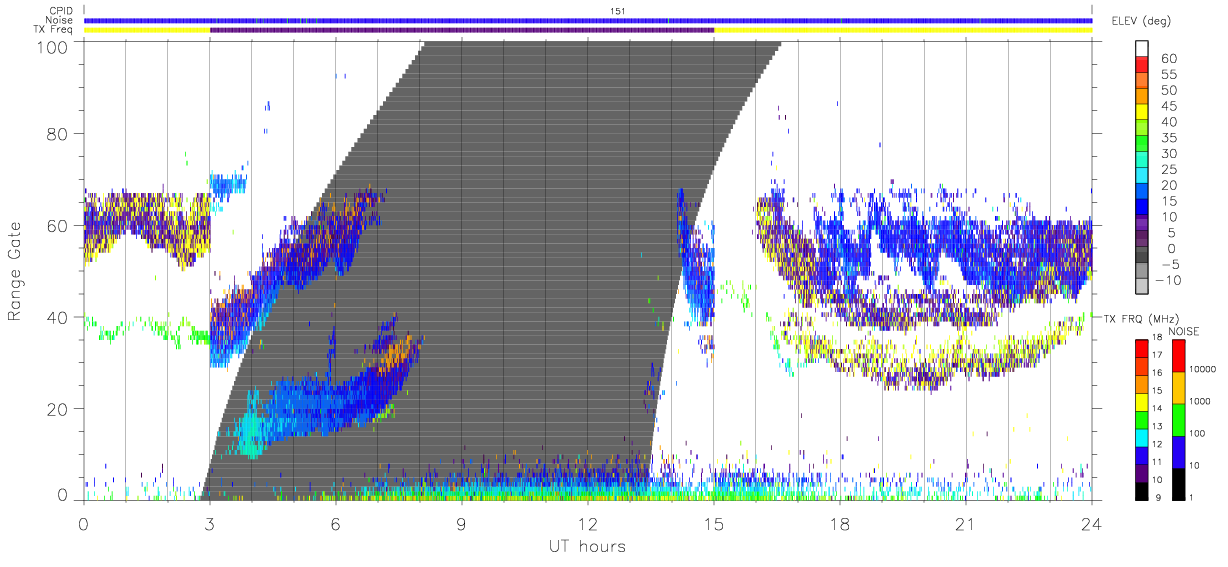This screenshot has width=1228, height=567.
Task: Click the 55 label on ELEV scale
Action: coord(1168,74)
